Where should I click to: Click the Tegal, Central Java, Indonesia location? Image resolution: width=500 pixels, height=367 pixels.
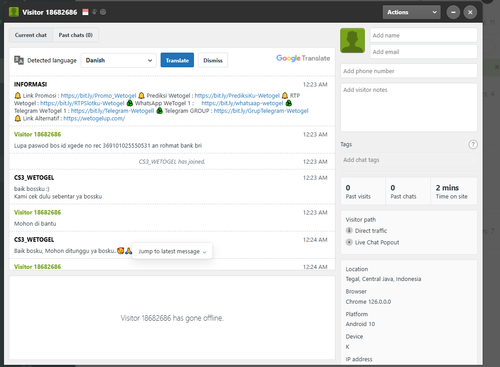[383, 279]
